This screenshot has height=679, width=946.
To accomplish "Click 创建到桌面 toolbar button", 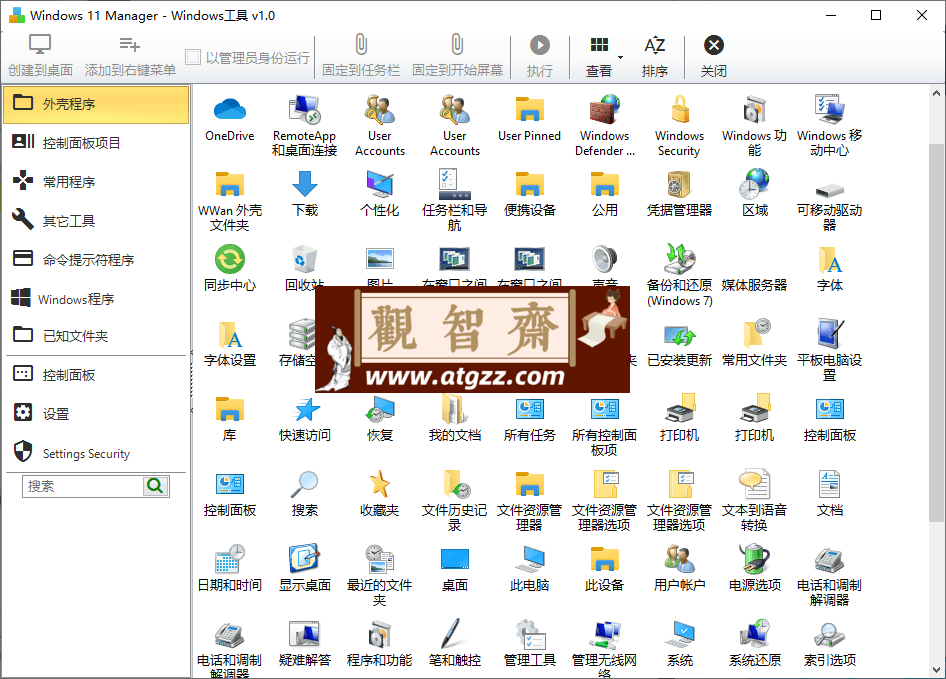I will pyautogui.click(x=40, y=57).
